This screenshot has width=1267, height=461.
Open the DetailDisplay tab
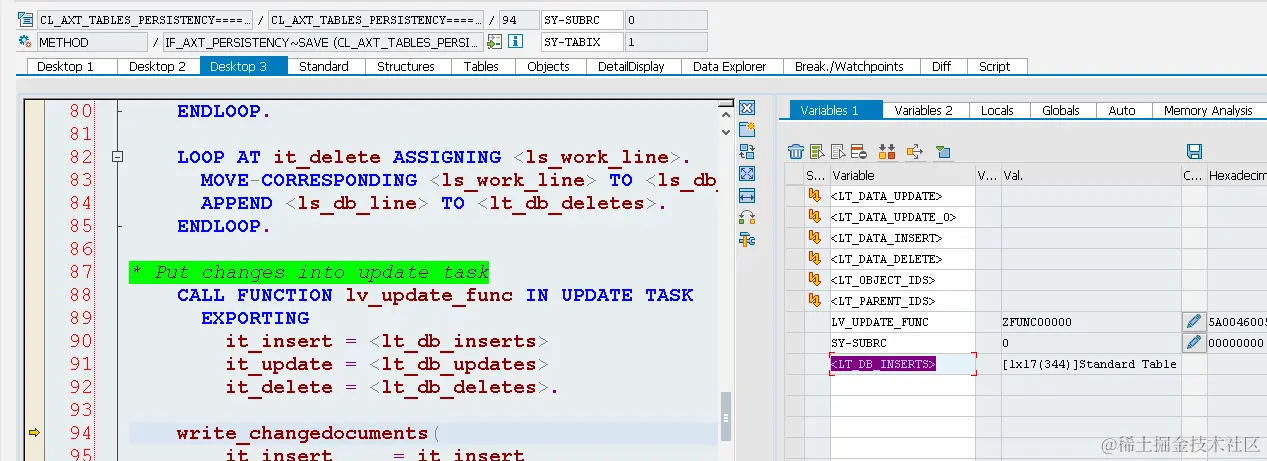[x=631, y=66]
